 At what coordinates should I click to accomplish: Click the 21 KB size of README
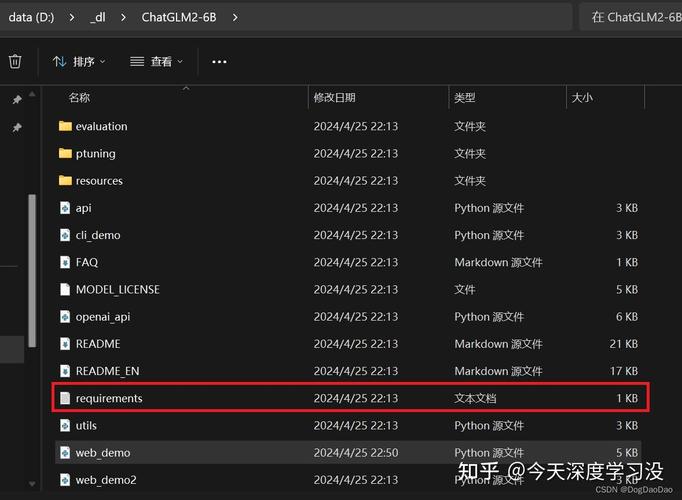coord(623,344)
